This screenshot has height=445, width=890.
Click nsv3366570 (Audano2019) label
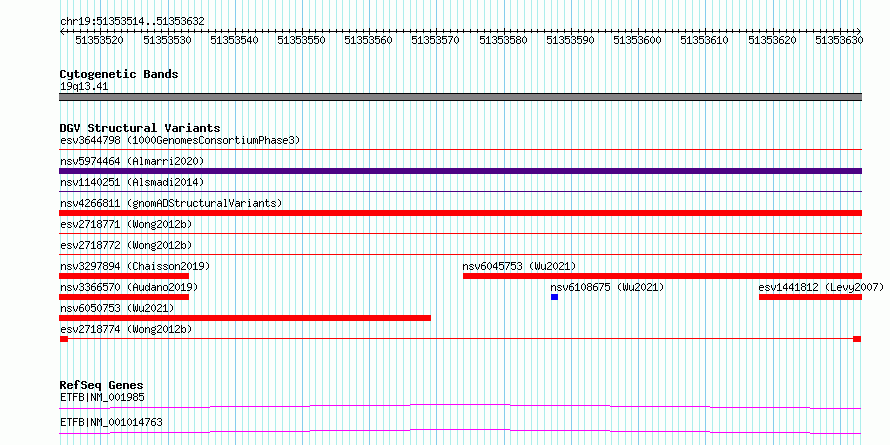click(x=129, y=287)
